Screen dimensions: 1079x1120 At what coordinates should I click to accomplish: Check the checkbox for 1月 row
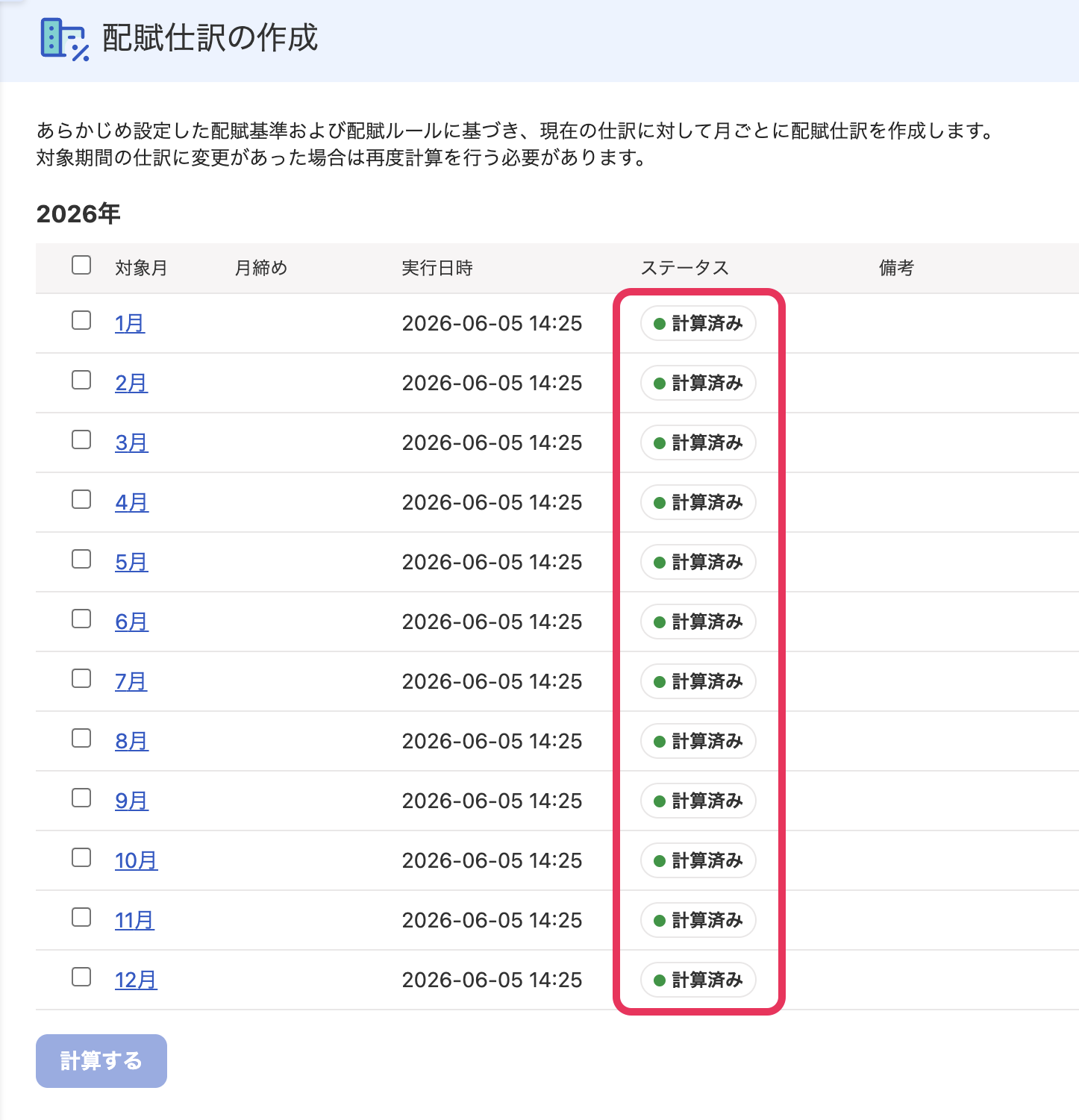(81, 320)
